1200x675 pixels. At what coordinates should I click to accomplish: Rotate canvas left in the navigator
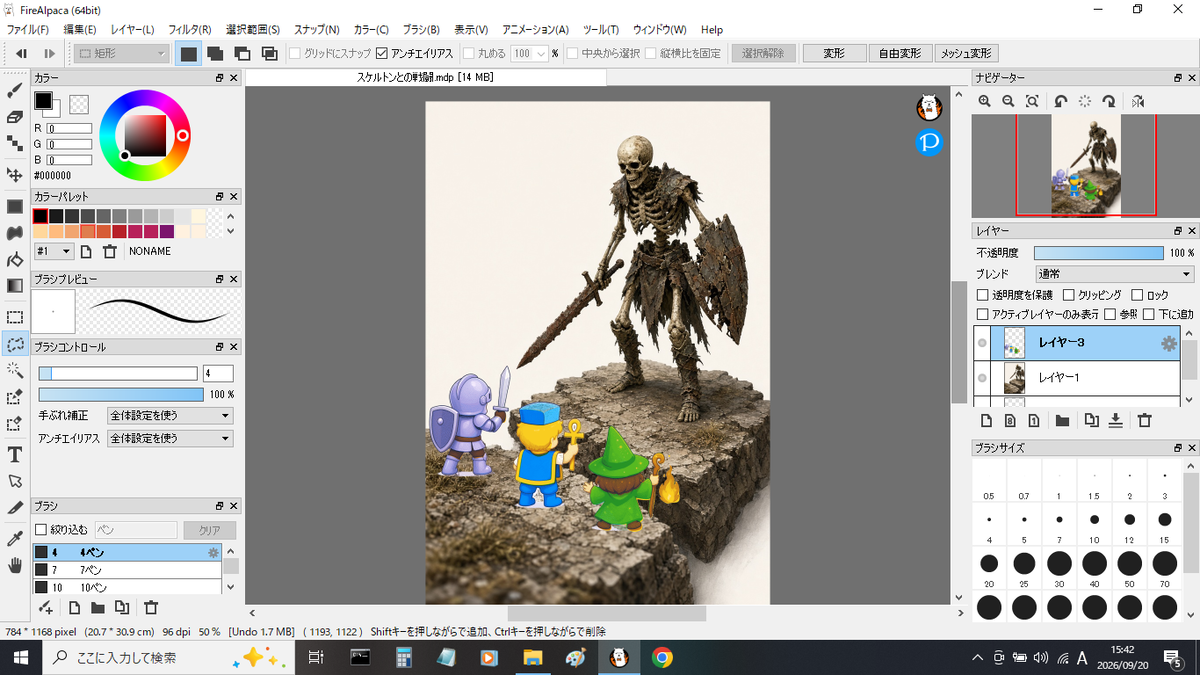tap(1061, 101)
